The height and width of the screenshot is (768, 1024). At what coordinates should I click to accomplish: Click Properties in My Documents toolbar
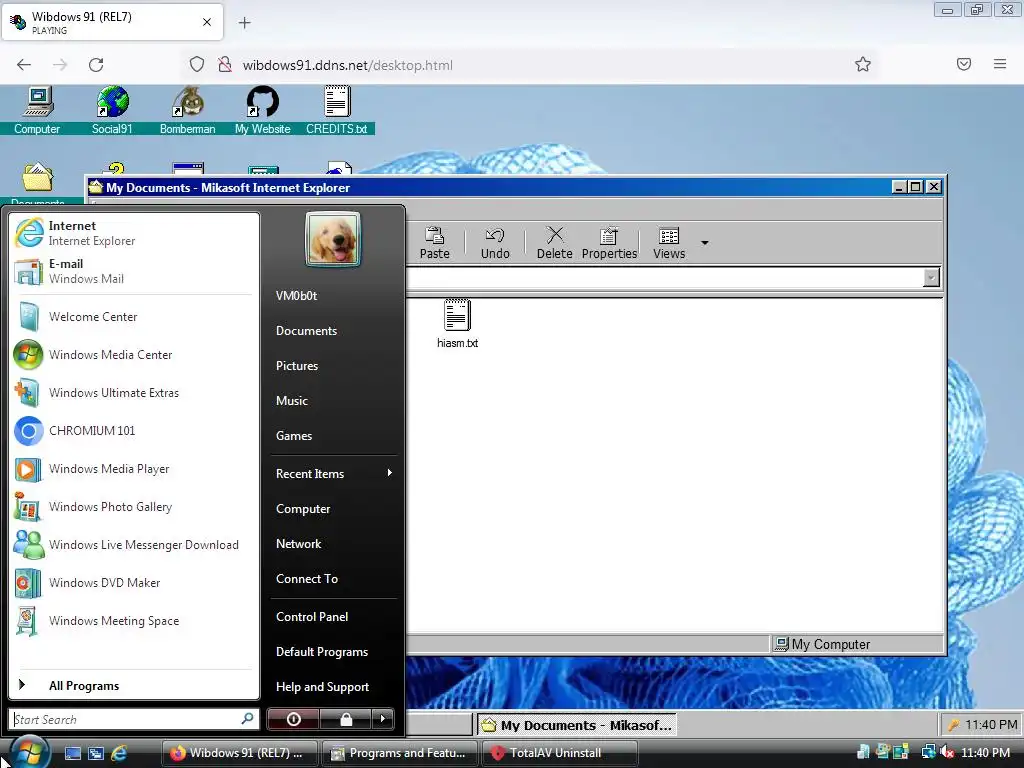[609, 243]
